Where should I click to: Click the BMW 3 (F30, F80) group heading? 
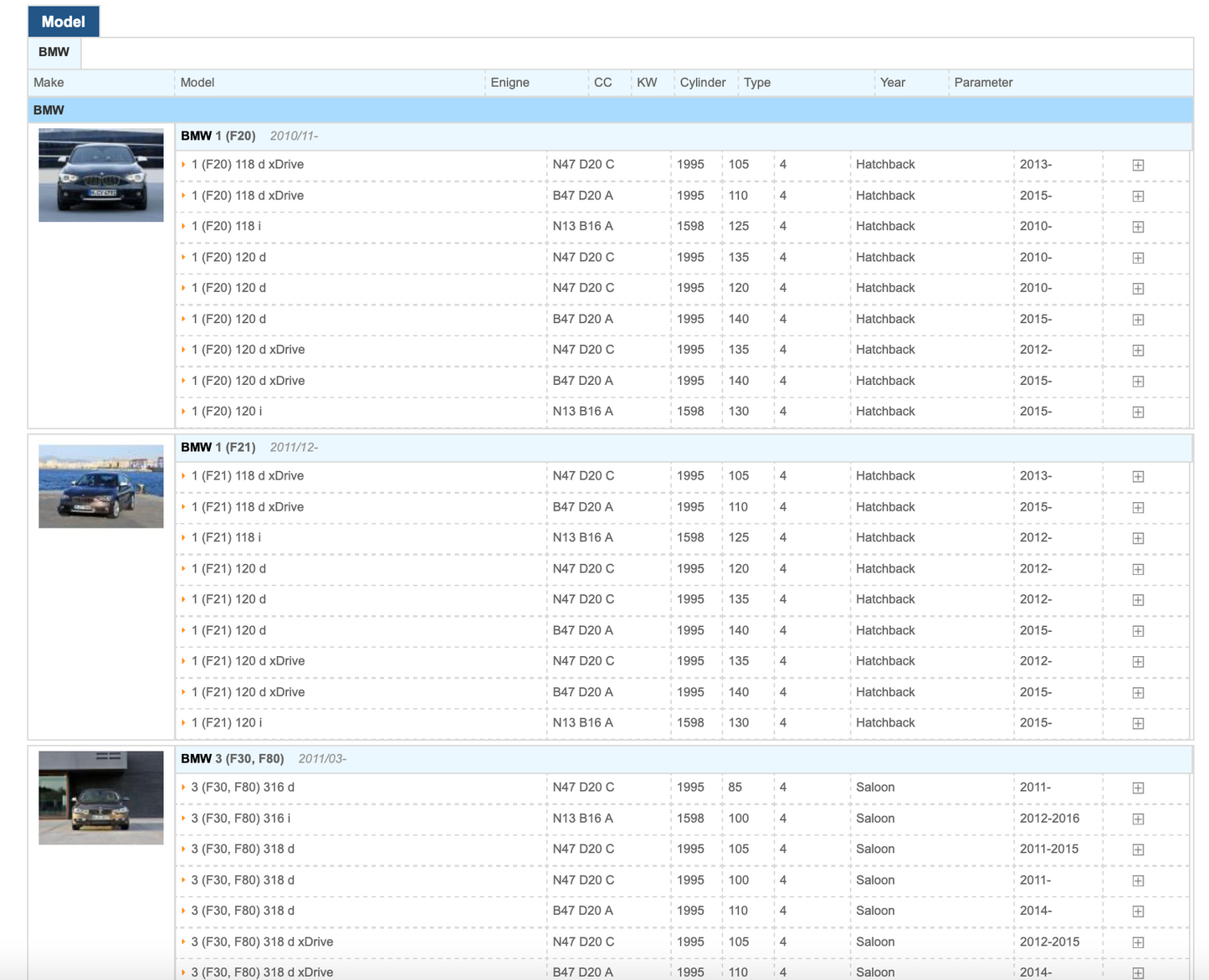[233, 758]
